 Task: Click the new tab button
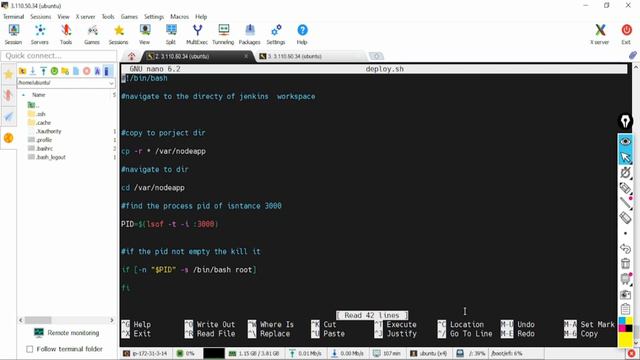[x=376, y=56]
